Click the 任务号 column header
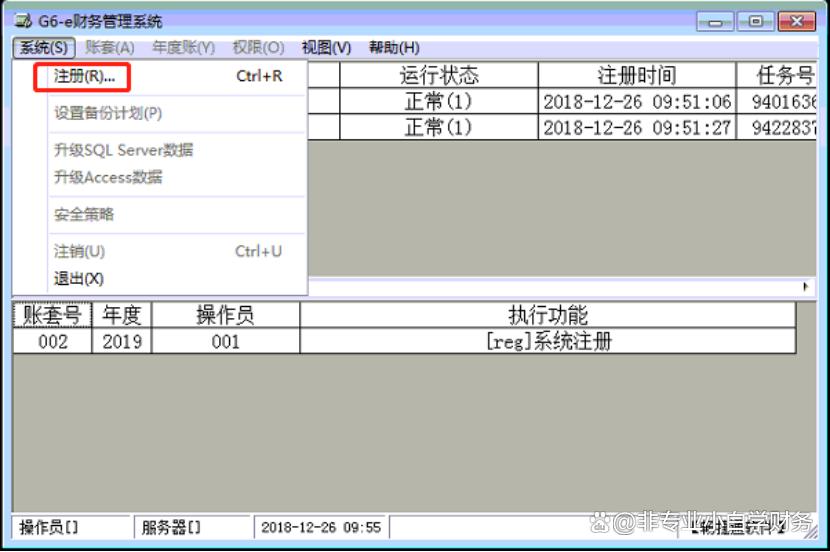 click(777, 75)
